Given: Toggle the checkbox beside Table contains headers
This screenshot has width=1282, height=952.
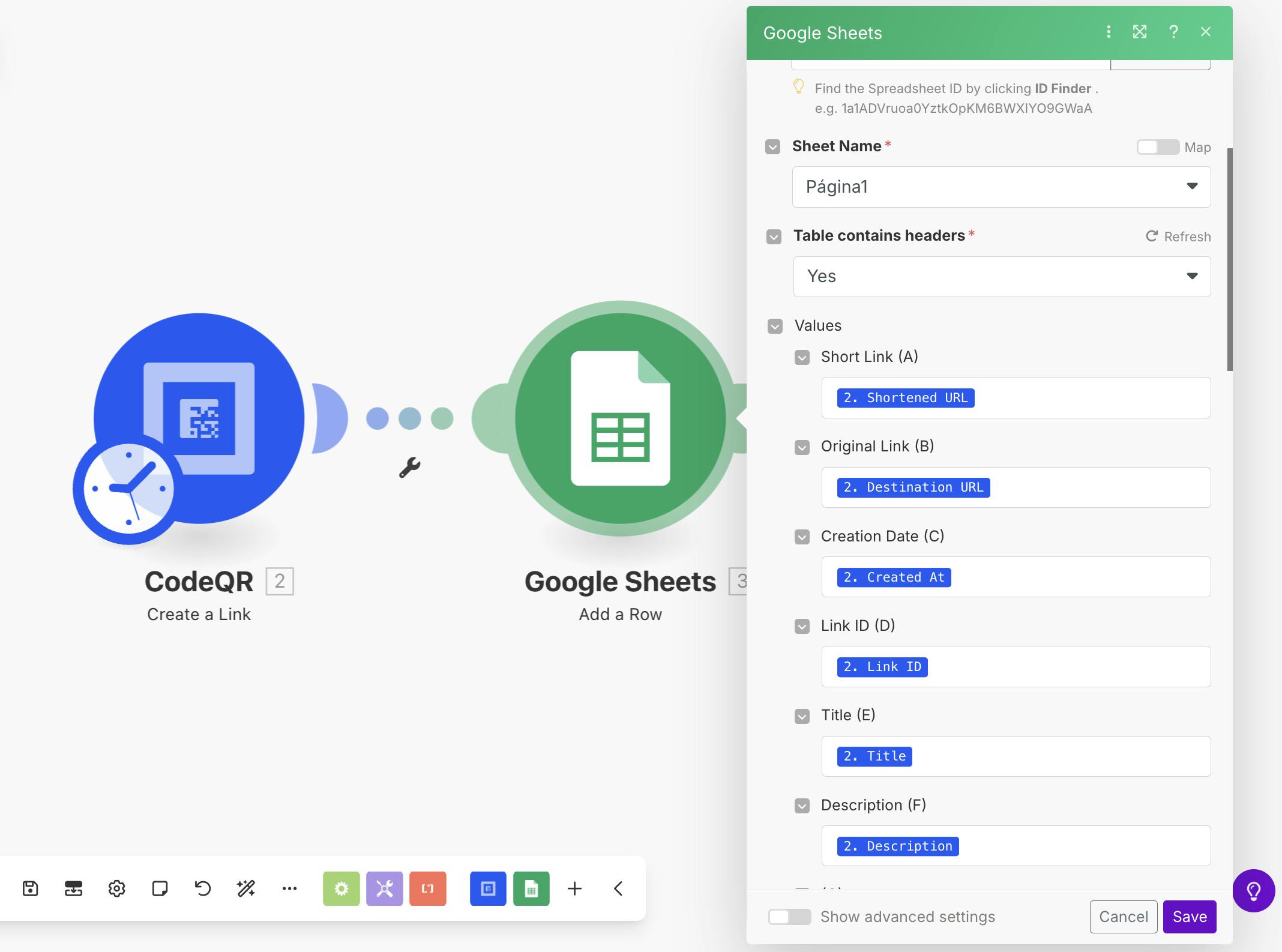Looking at the screenshot, I should click(774, 236).
